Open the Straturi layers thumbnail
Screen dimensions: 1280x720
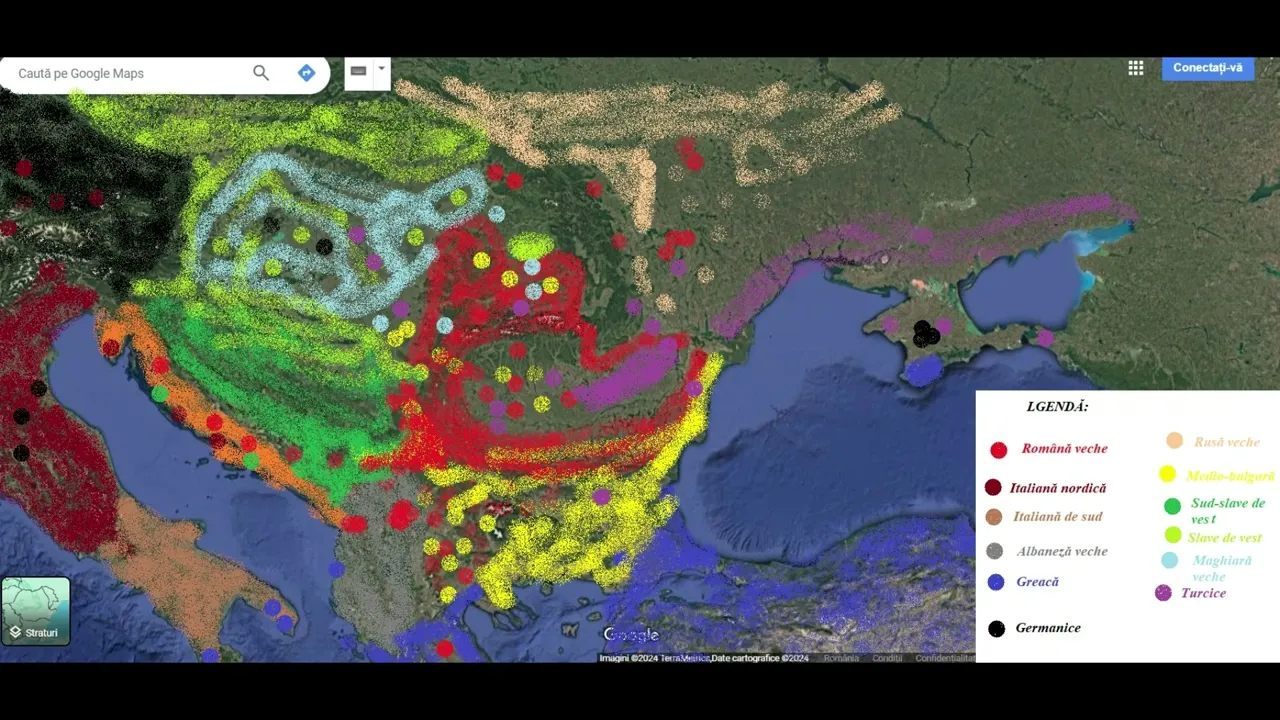coord(36,611)
